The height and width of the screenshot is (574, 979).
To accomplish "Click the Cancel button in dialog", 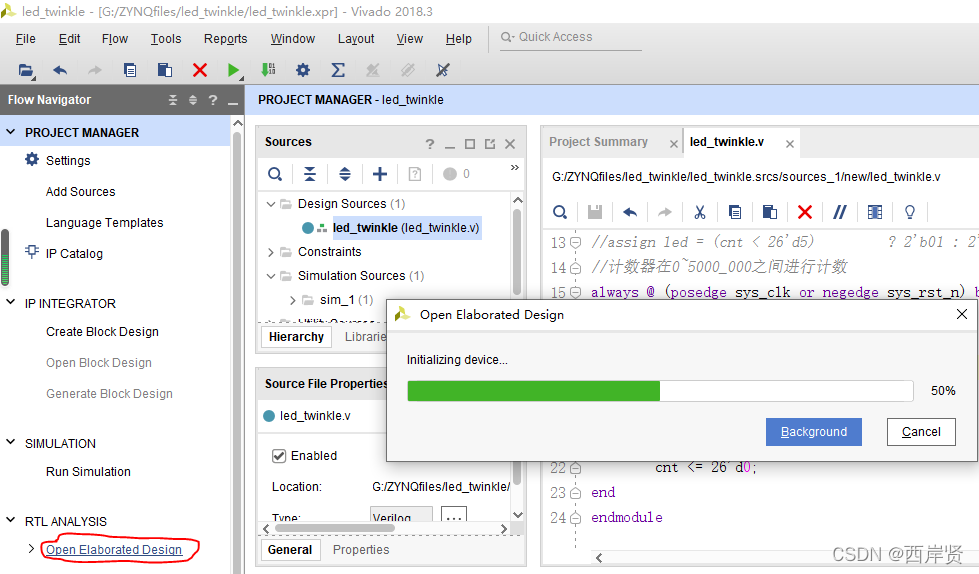I will 921,432.
